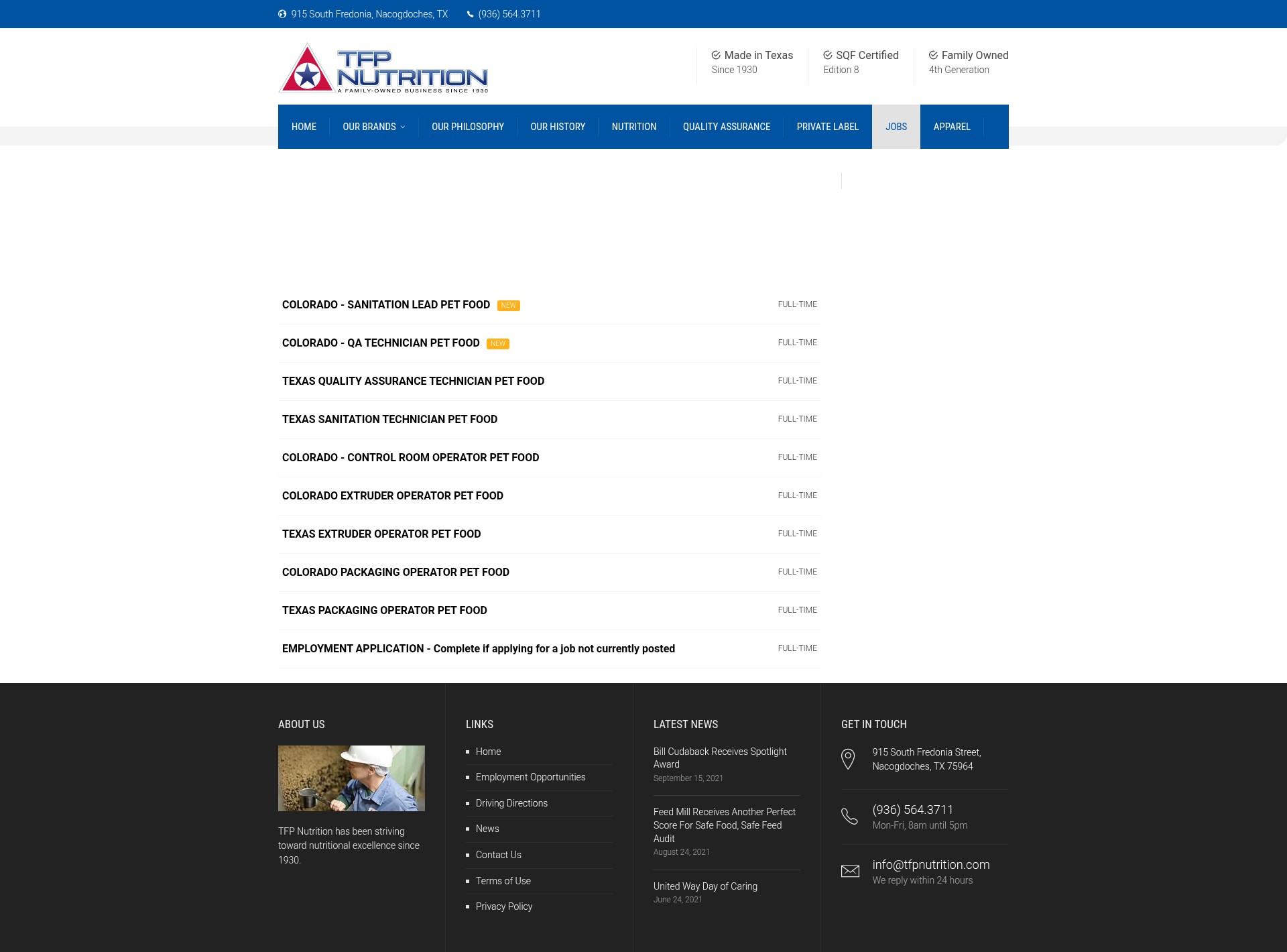Open Colorado - Control Room Operator job
Image resolution: width=1287 pixels, height=952 pixels.
click(410, 458)
